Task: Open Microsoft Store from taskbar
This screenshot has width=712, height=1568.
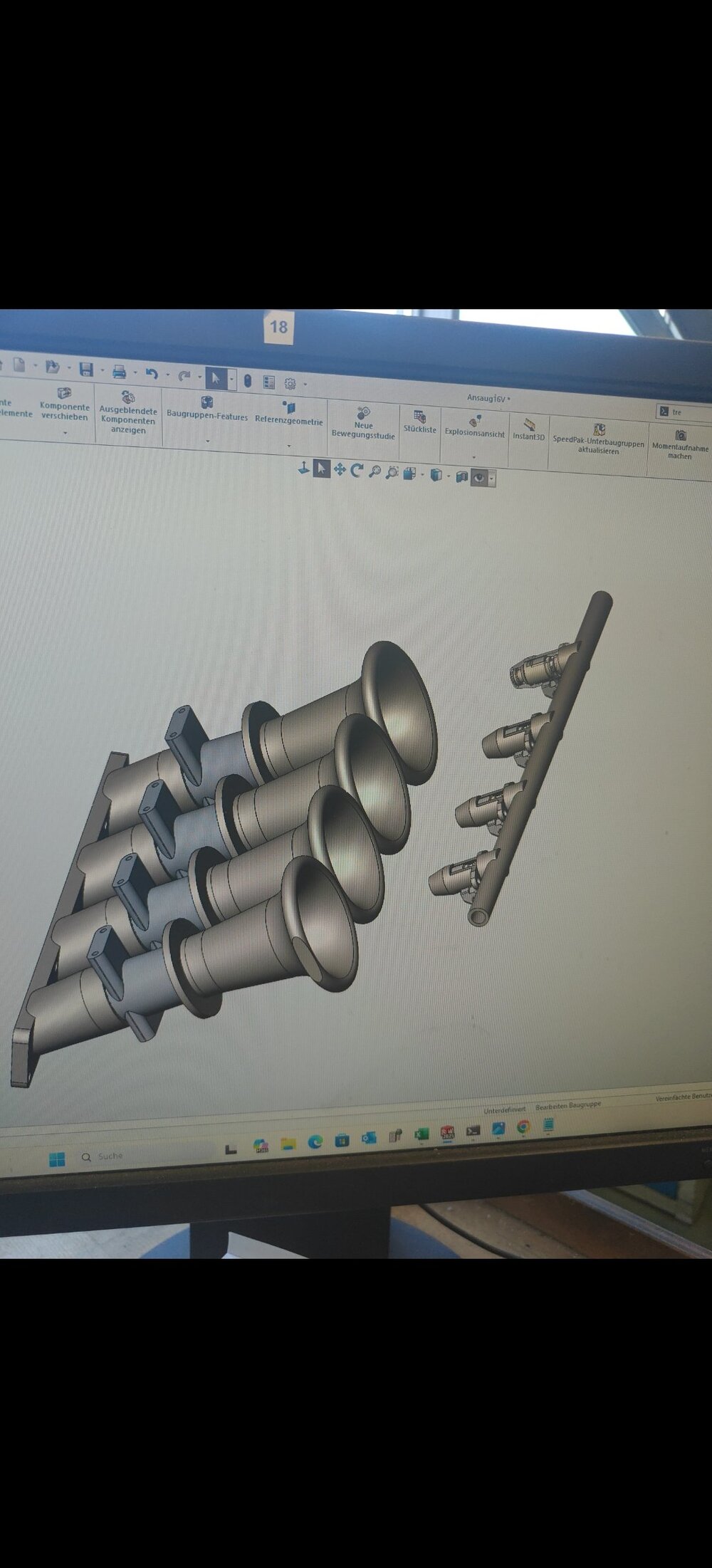Action: (x=342, y=1139)
